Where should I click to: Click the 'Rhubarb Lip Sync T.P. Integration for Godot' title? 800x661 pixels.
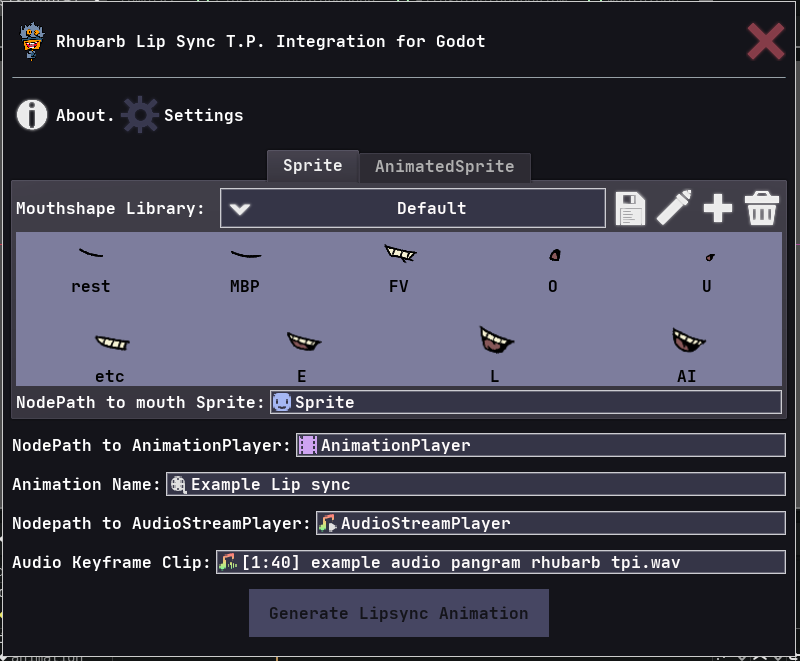click(270, 41)
